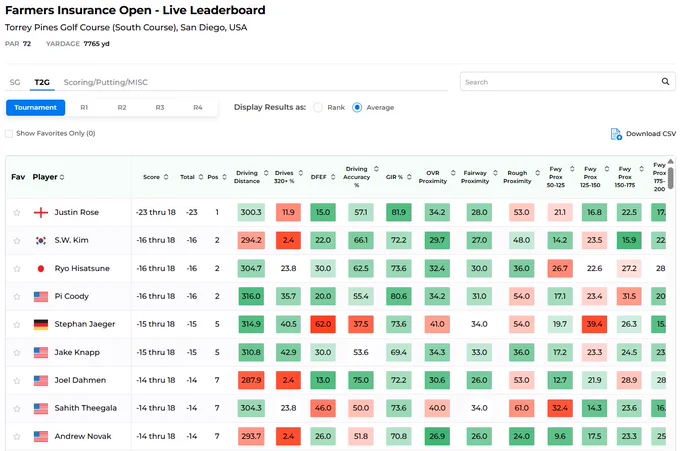This screenshot has height=451, width=680.
Task: Select Average display option
Action: click(x=357, y=108)
